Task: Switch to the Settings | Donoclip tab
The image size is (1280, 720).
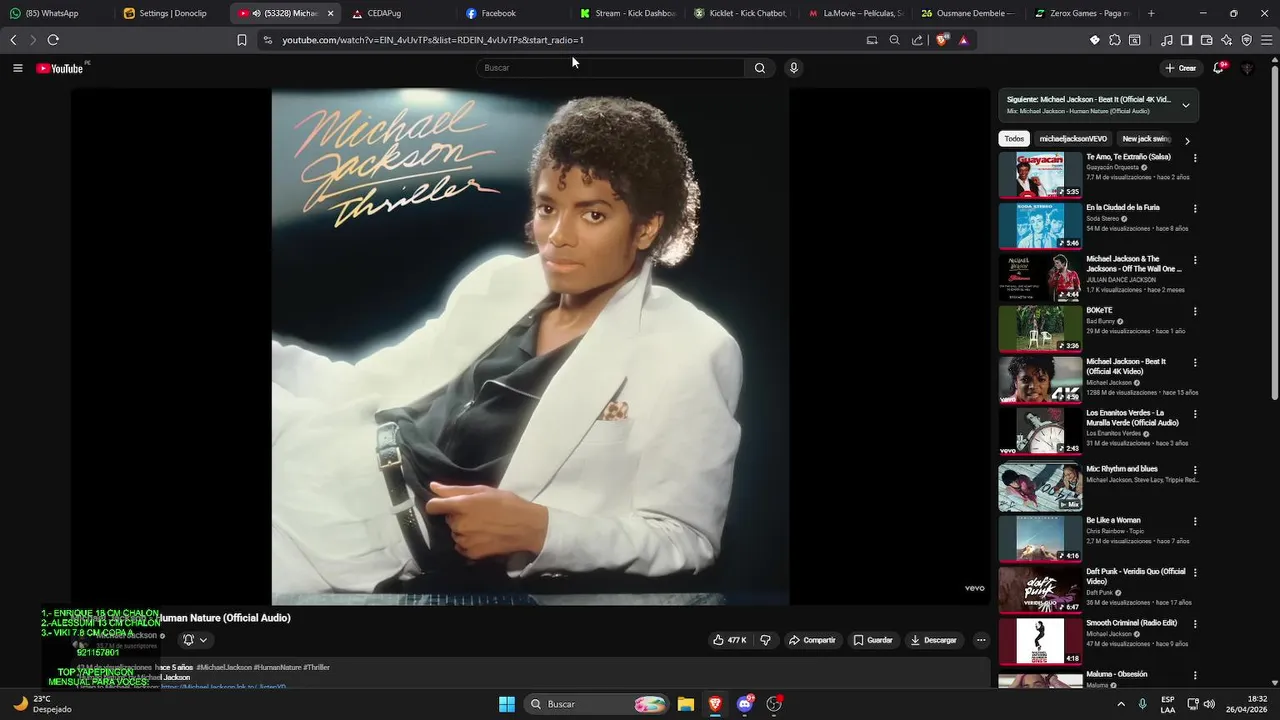Action: (x=172, y=13)
